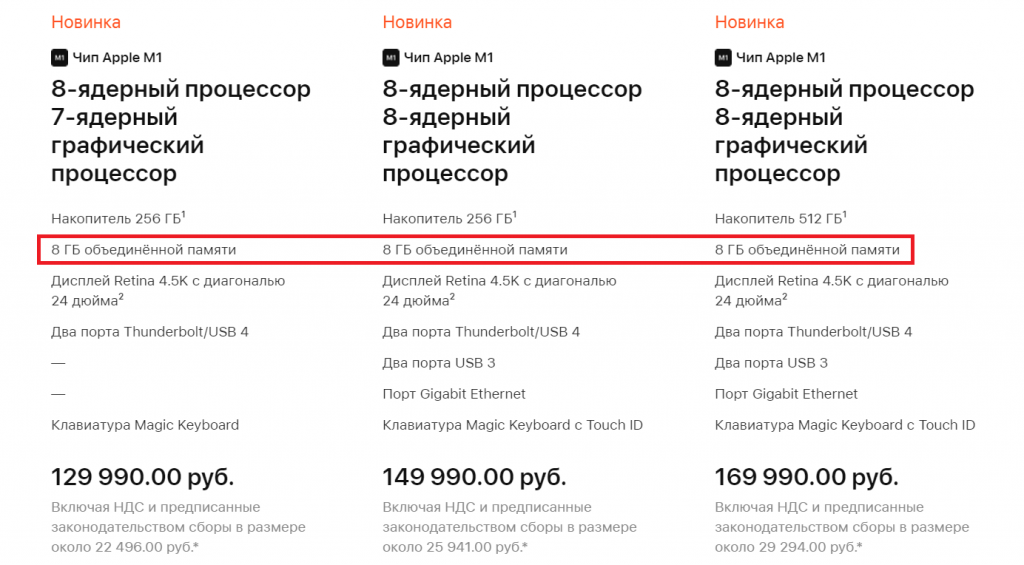This screenshot has width=1024, height=565.
Task: Click the tax note mentioning 29 294.00 руб.
Action: tap(842, 527)
